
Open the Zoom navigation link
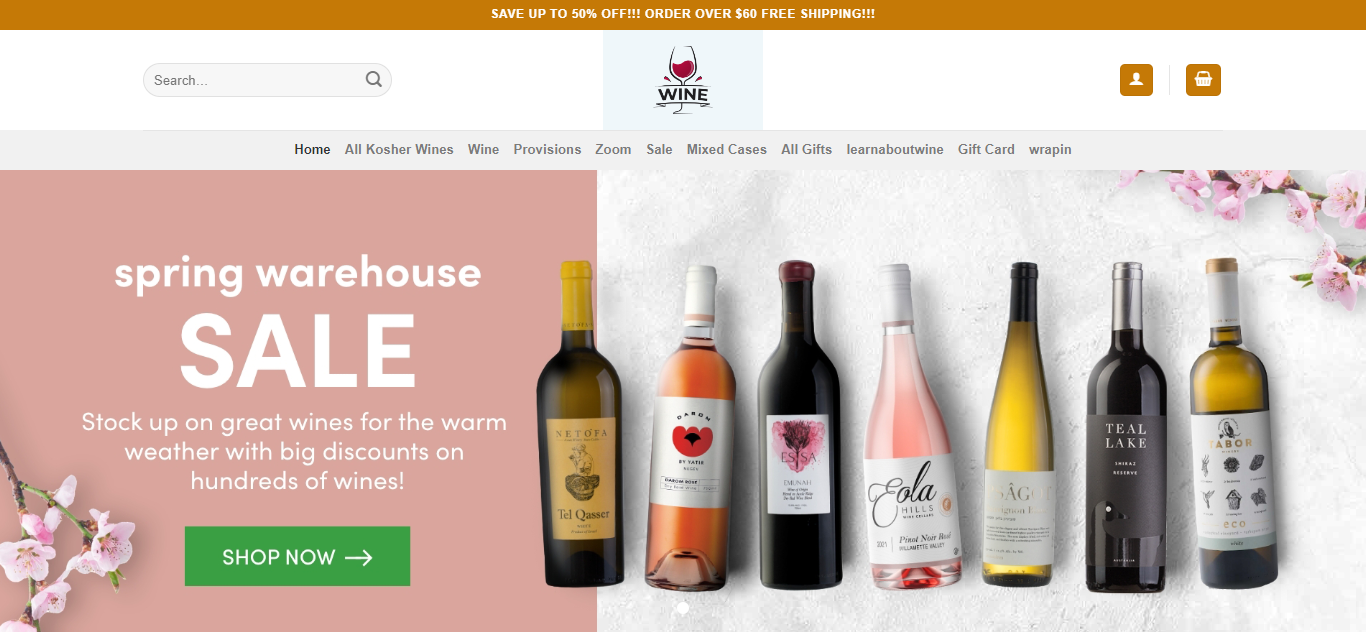[x=613, y=149]
